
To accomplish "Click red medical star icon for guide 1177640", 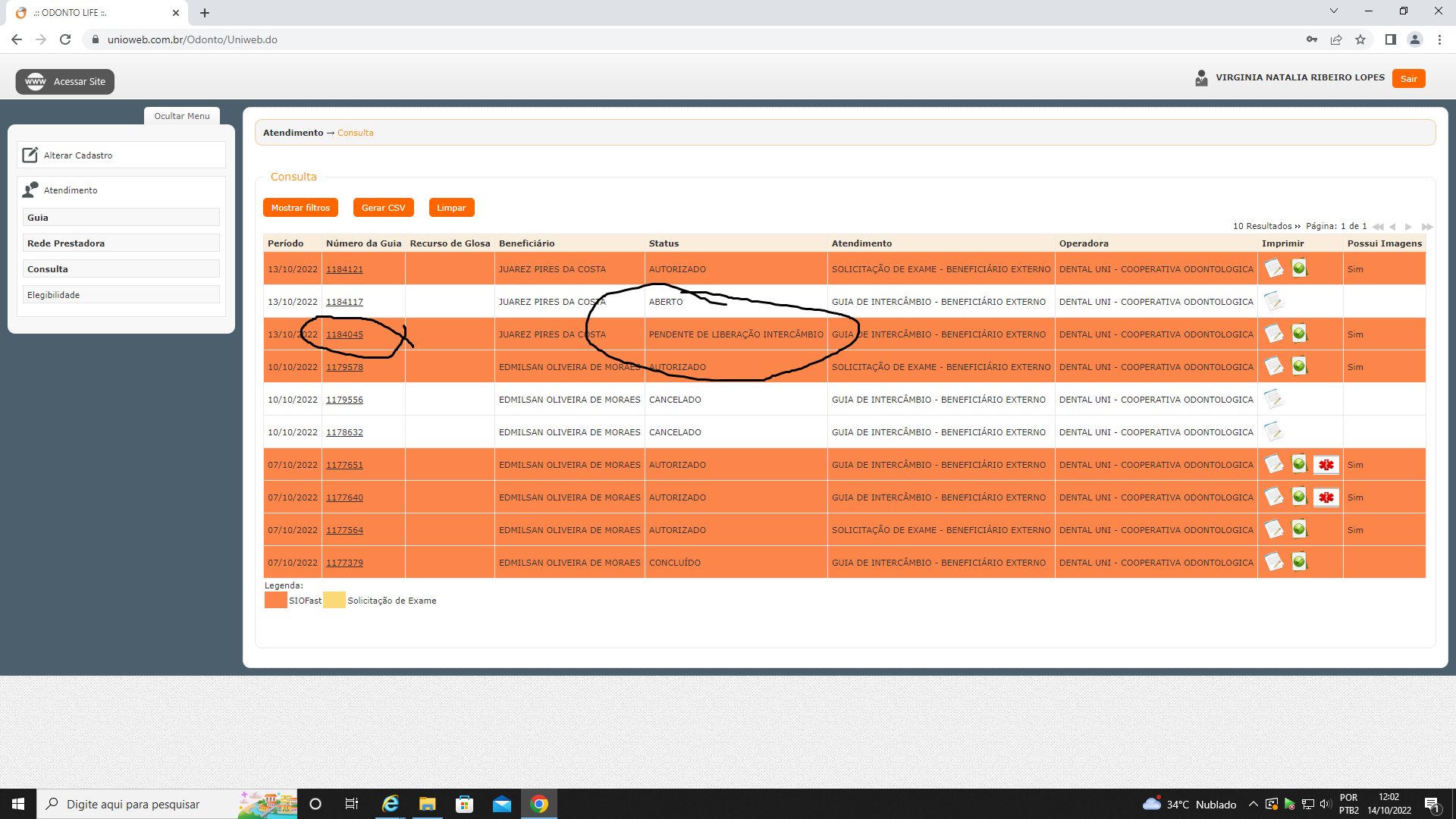I will [1326, 497].
